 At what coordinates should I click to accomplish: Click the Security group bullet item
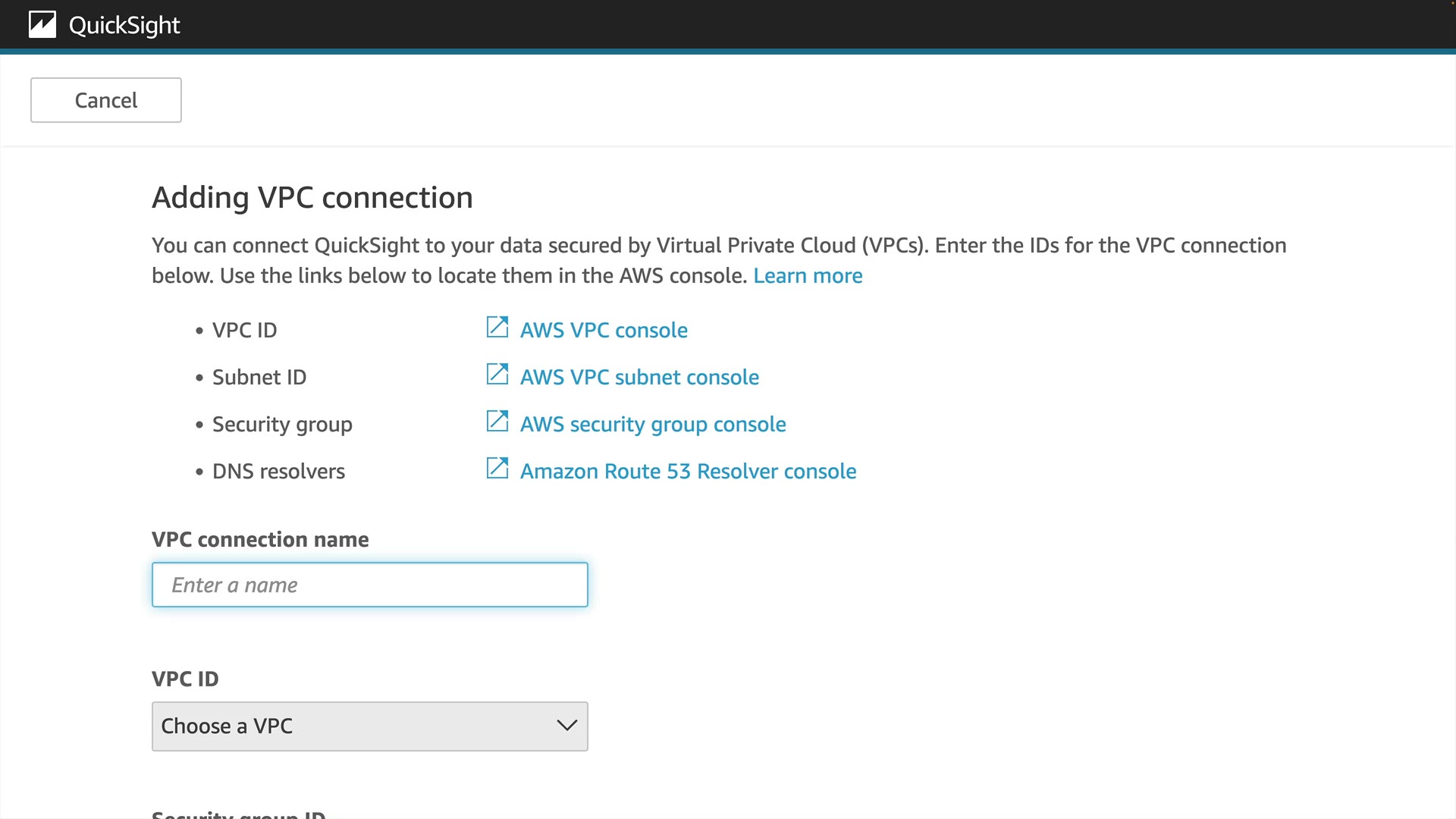tap(282, 424)
